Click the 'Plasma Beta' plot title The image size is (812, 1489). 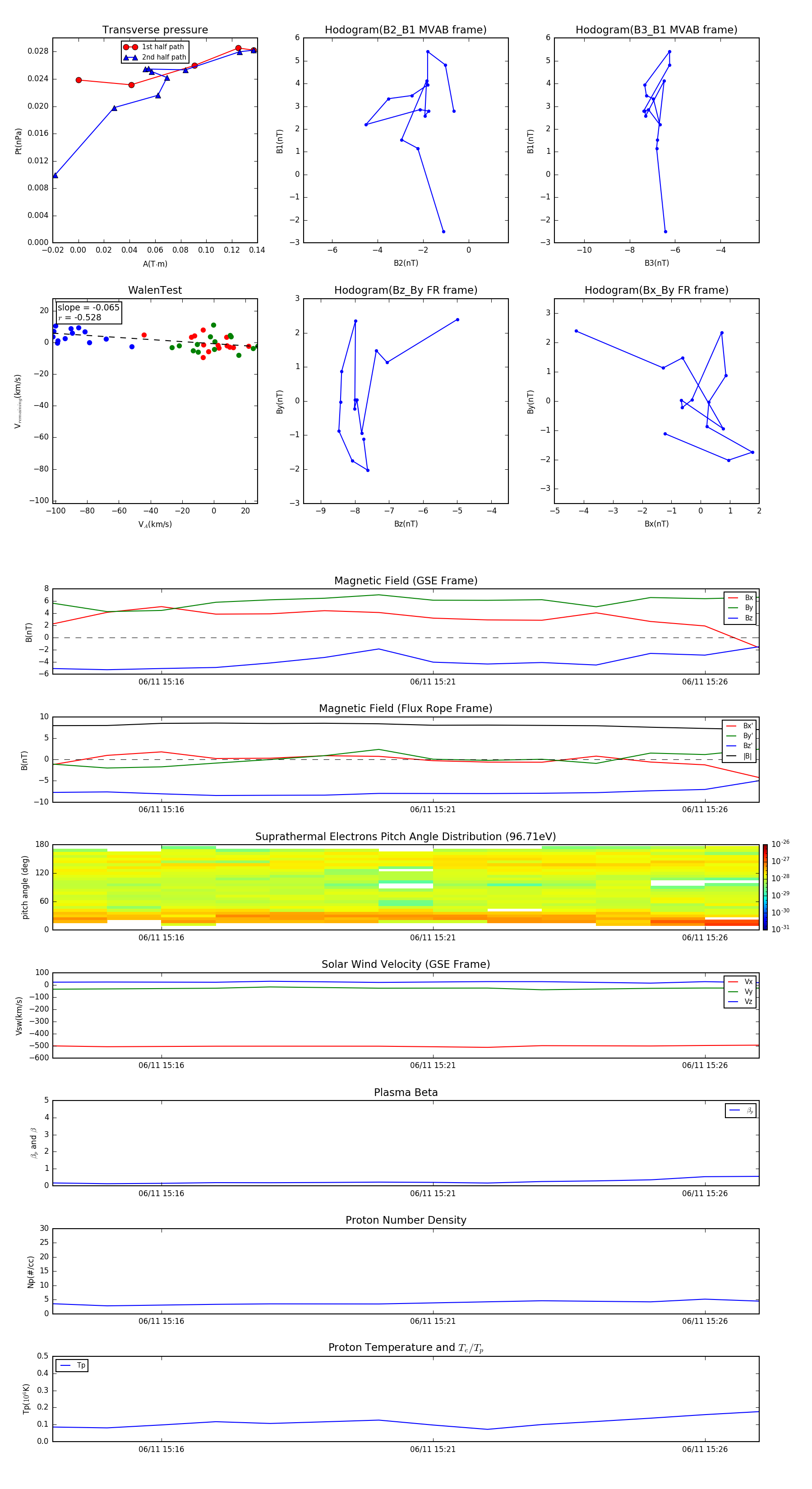click(x=406, y=1093)
